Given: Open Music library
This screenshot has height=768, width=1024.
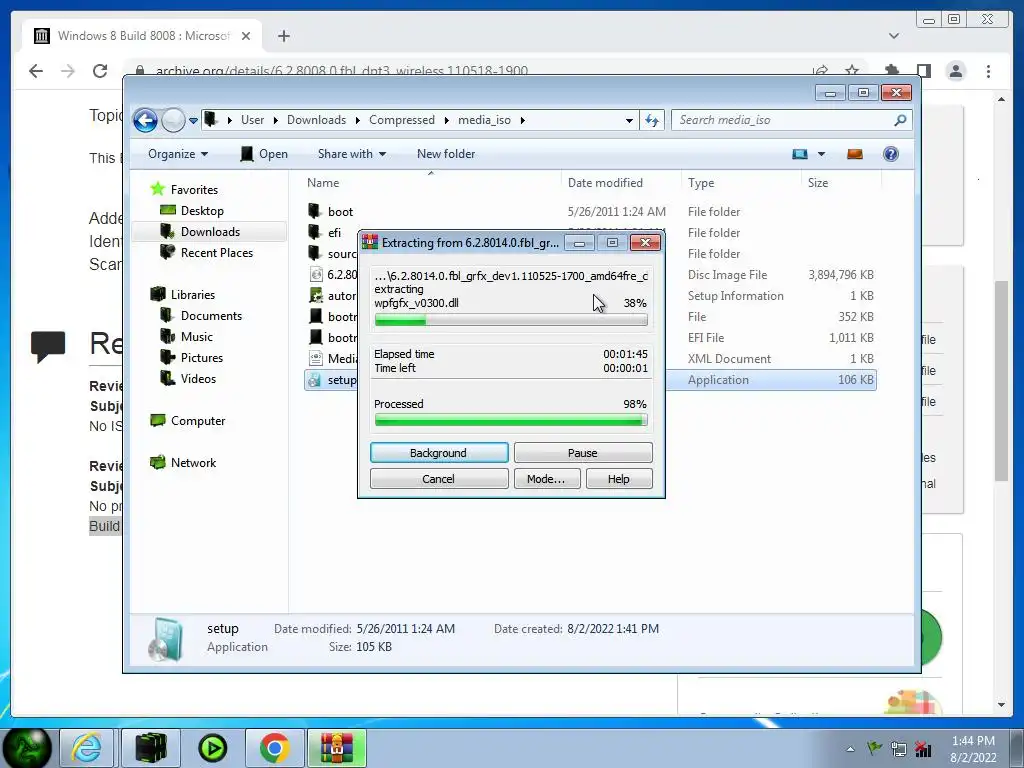Looking at the screenshot, I should 197,336.
